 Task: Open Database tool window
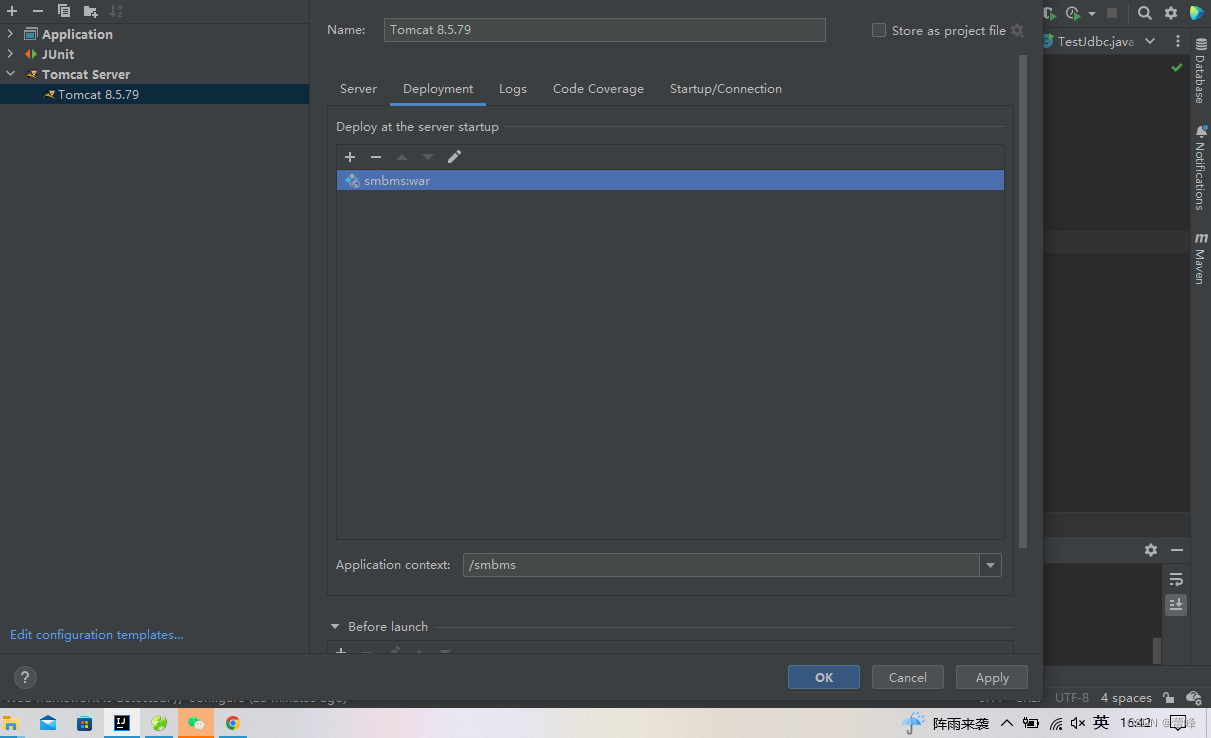point(1201,72)
